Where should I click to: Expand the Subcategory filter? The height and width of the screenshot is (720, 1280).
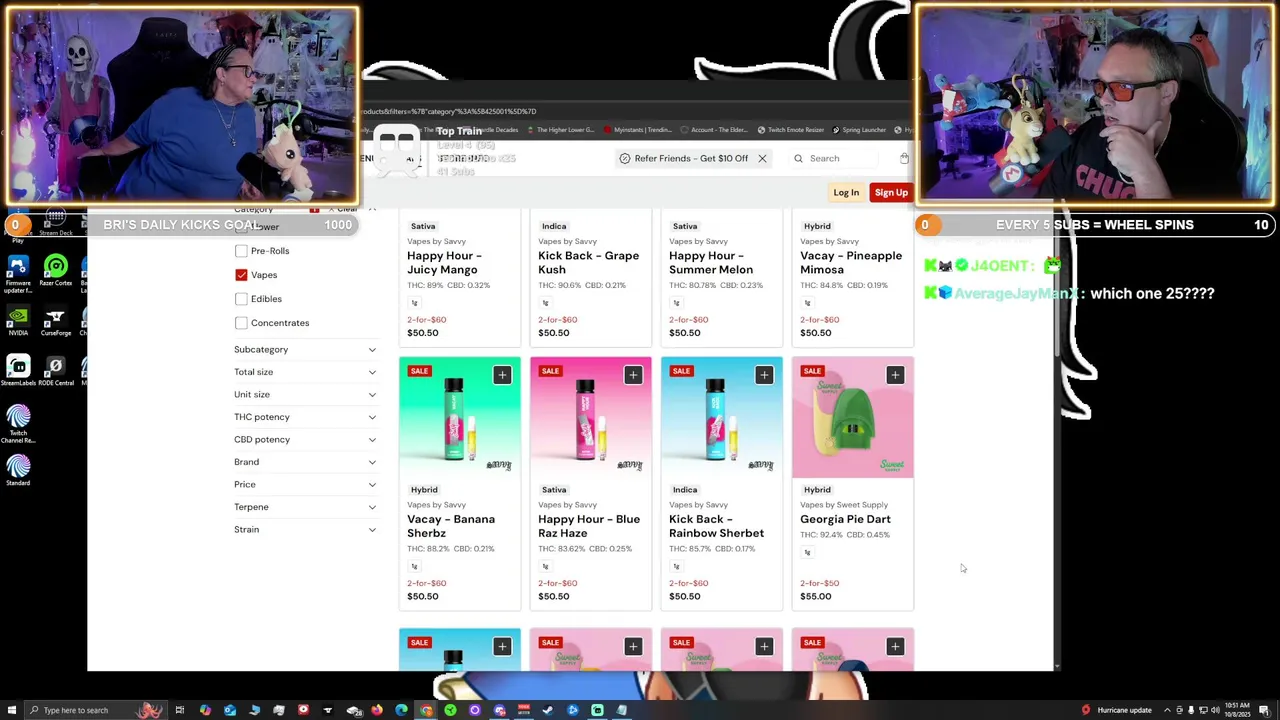pos(305,349)
